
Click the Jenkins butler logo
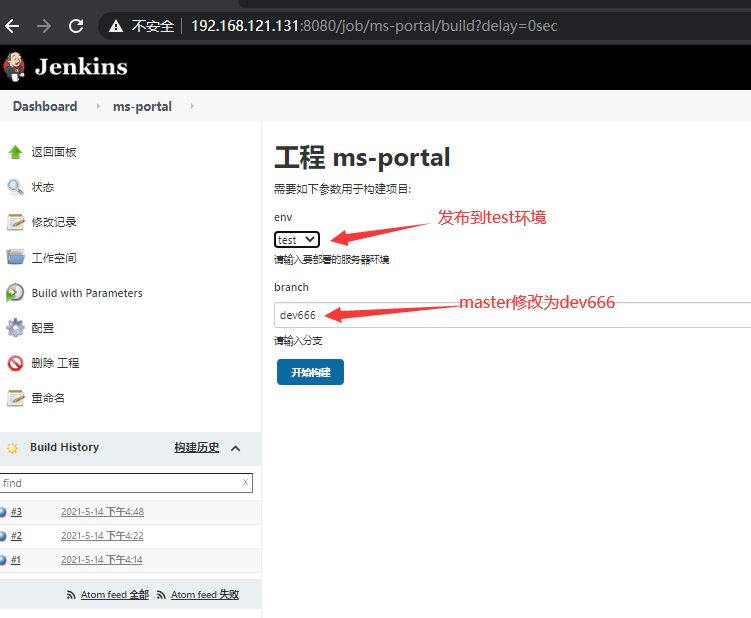coord(14,67)
